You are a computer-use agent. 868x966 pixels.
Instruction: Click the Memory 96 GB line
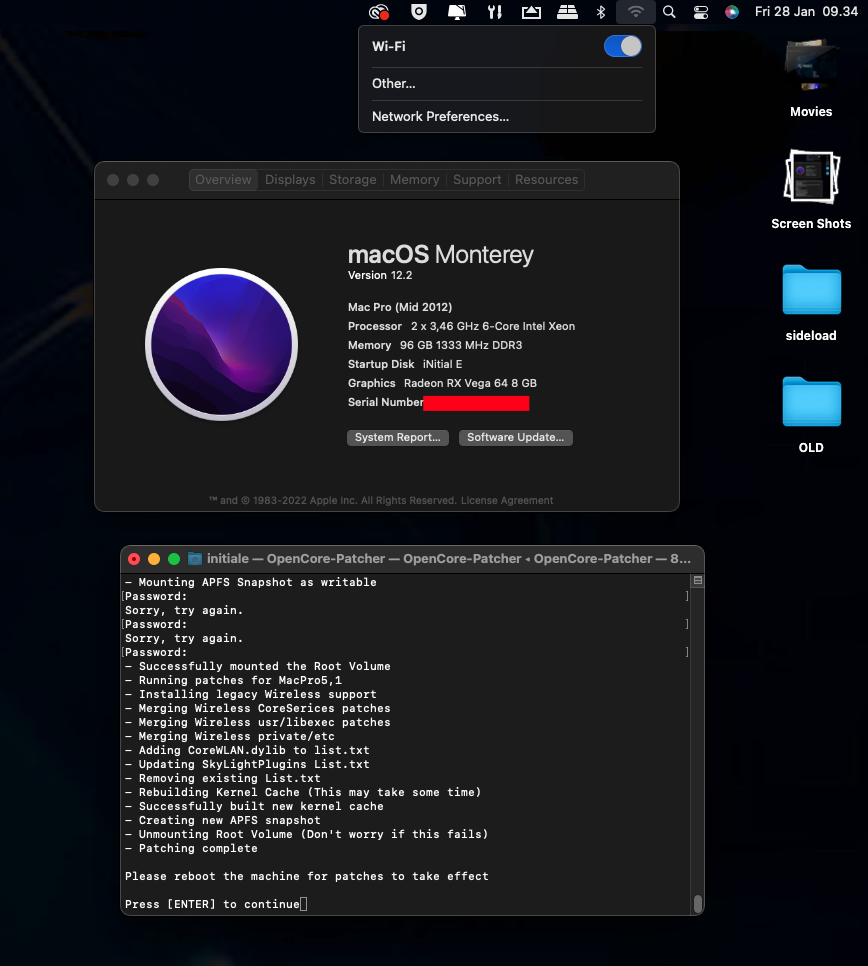click(x=435, y=345)
